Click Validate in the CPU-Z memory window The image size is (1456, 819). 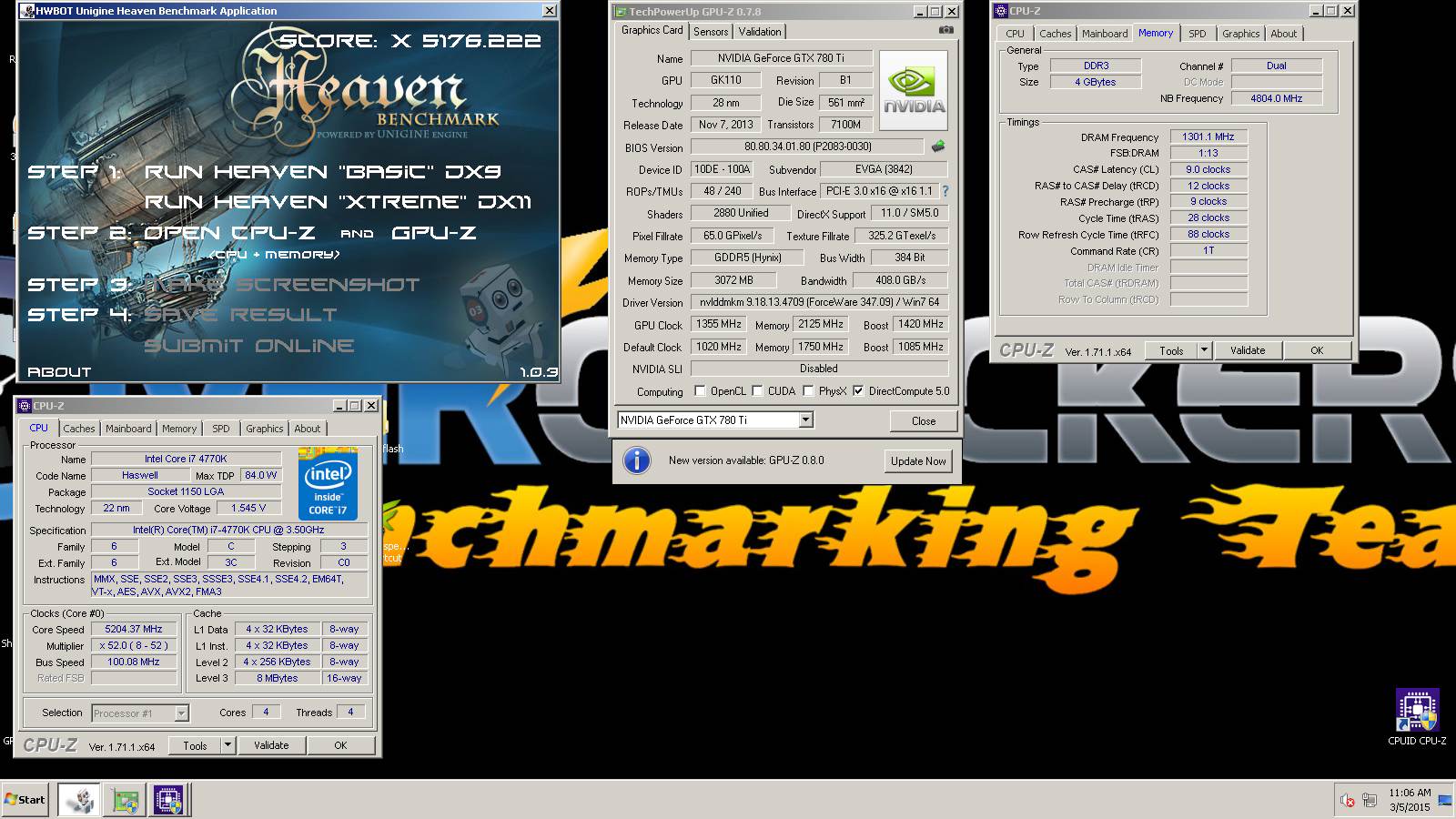tap(1248, 350)
